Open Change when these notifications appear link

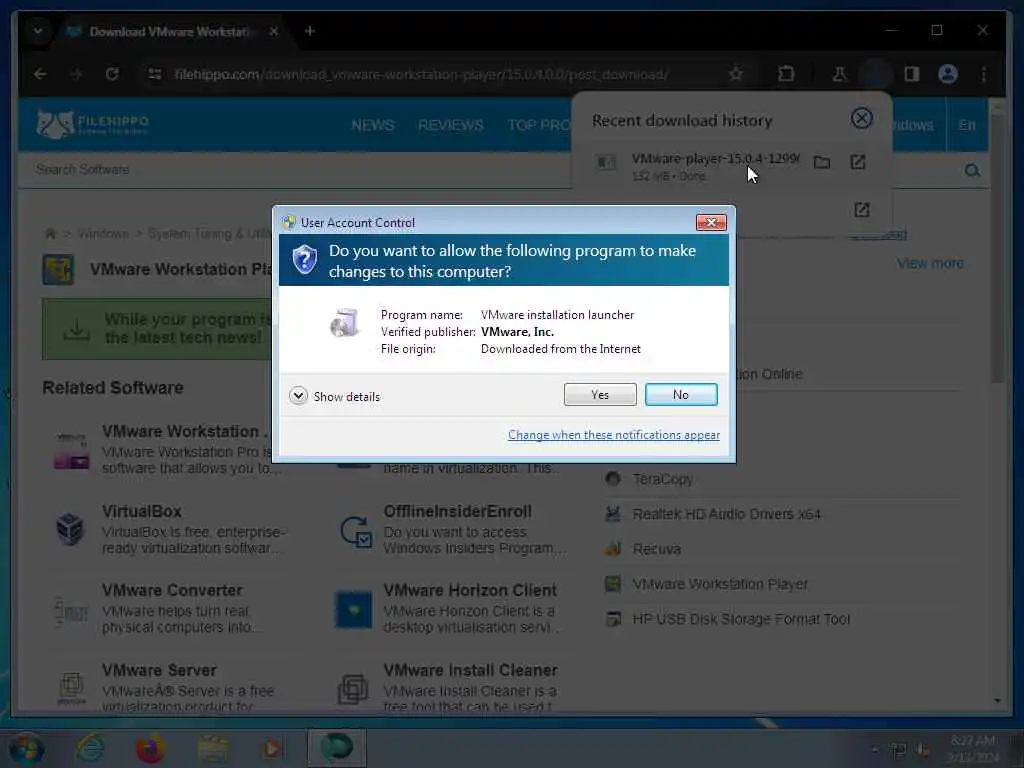pyautogui.click(x=614, y=435)
